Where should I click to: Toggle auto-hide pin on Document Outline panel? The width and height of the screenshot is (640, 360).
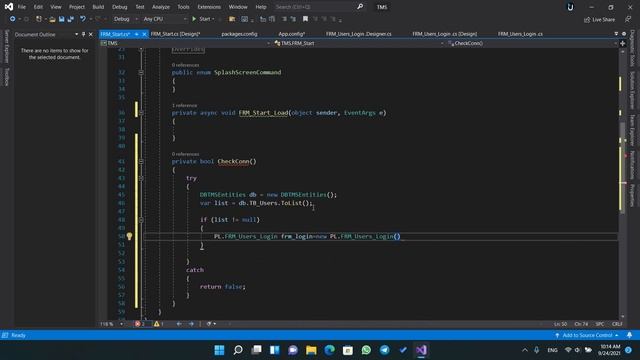(x=83, y=34)
